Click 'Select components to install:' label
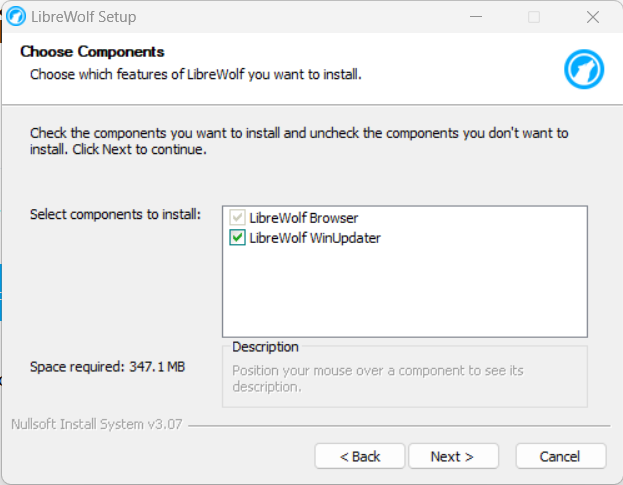 (115, 214)
